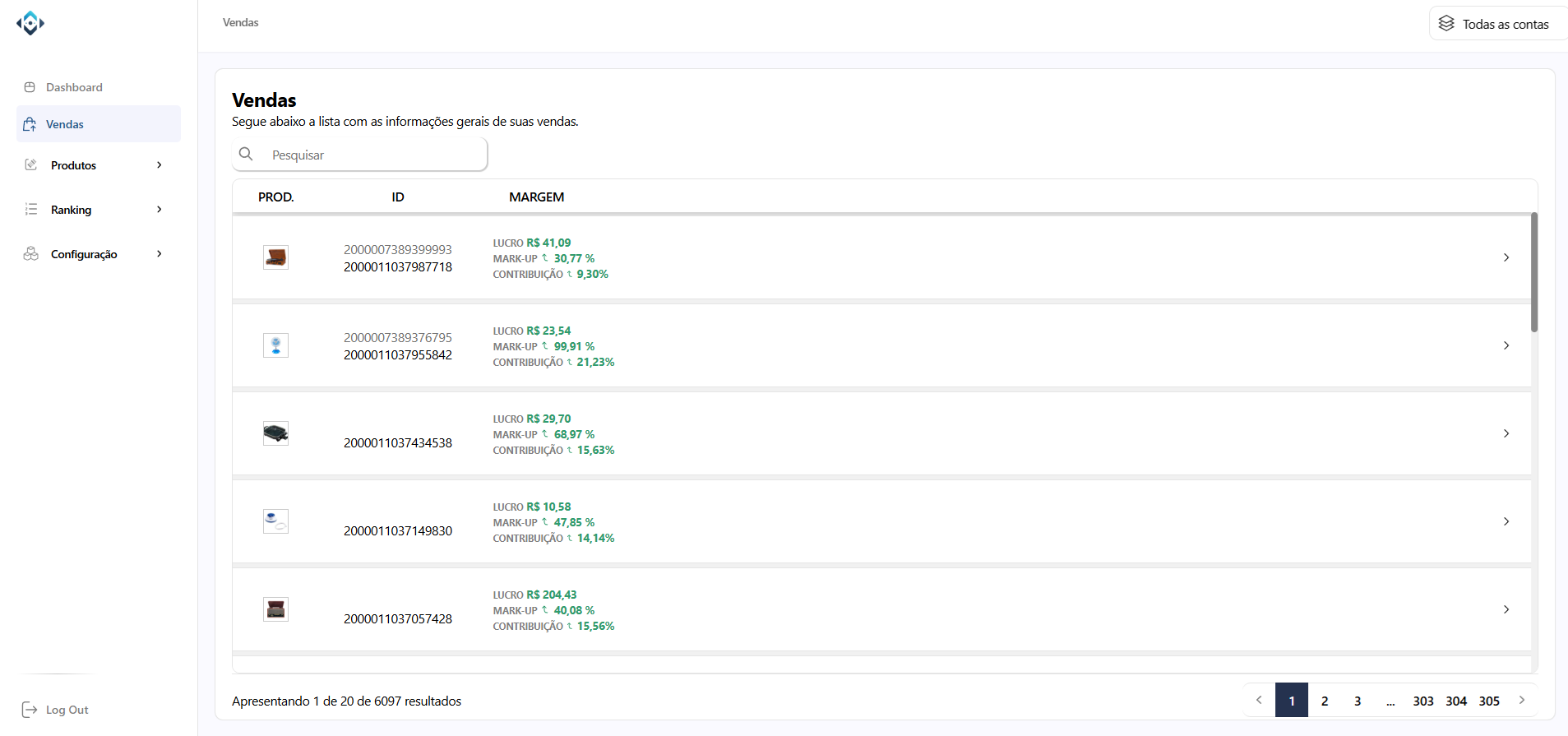Click the next page arrow in pagination
This screenshot has width=1568, height=736.
click(x=1522, y=700)
